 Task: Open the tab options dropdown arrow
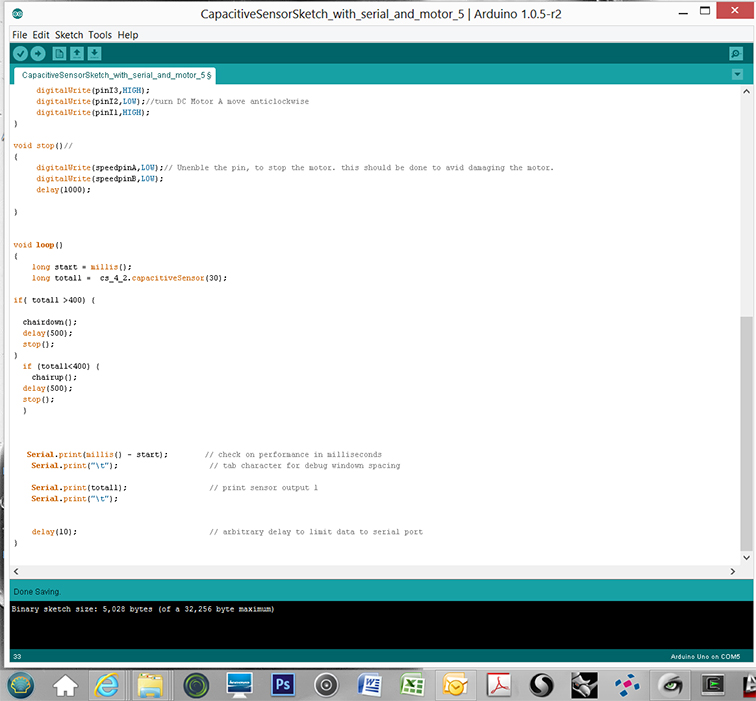(737, 75)
